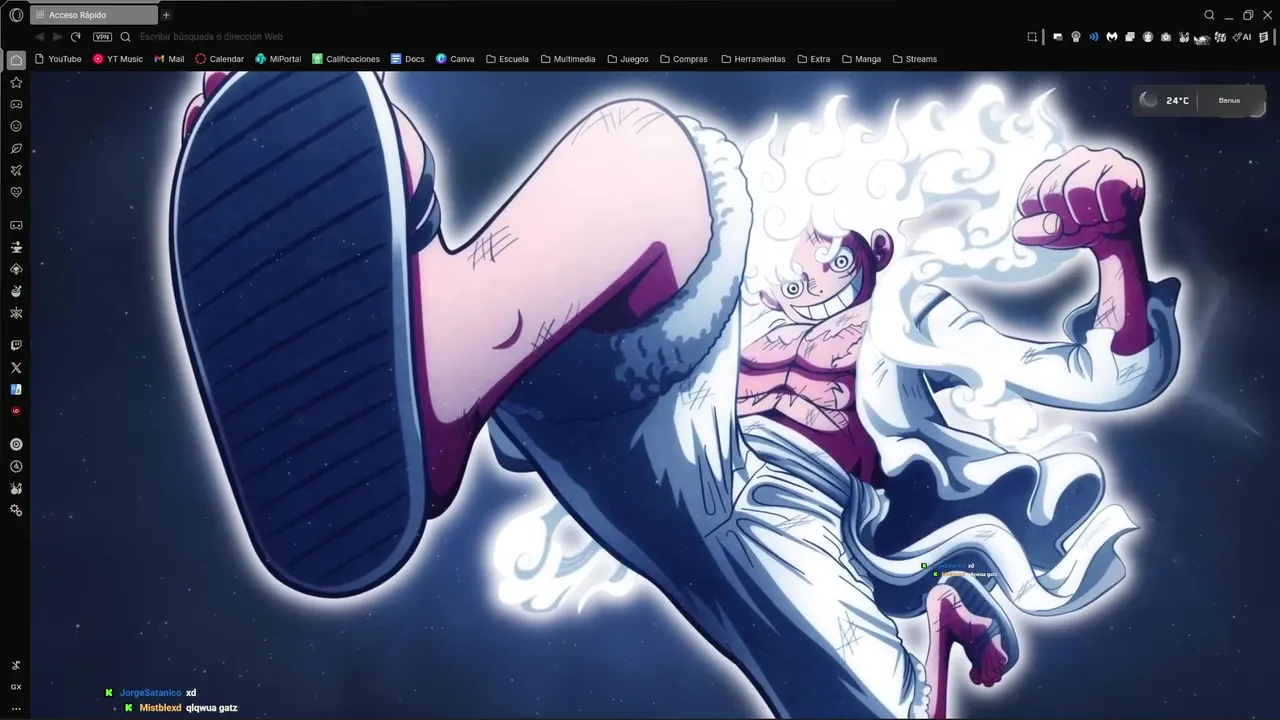Open a new tab with plus button
This screenshot has height=720, width=1280.
pyautogui.click(x=166, y=15)
